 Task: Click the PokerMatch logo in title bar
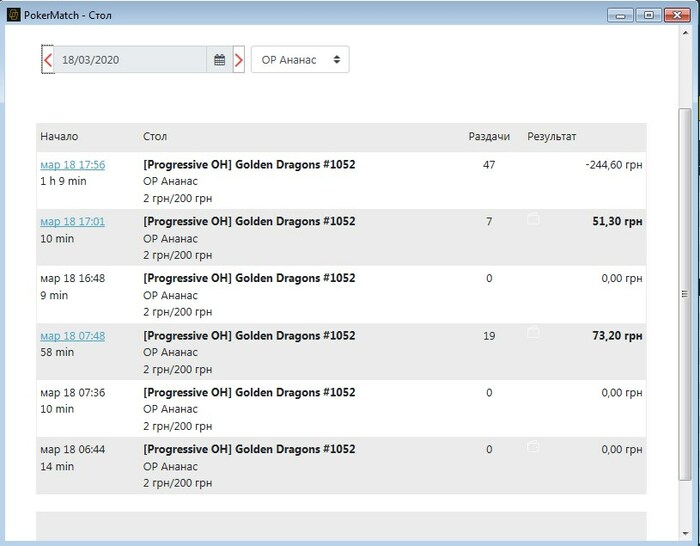pos(13,15)
